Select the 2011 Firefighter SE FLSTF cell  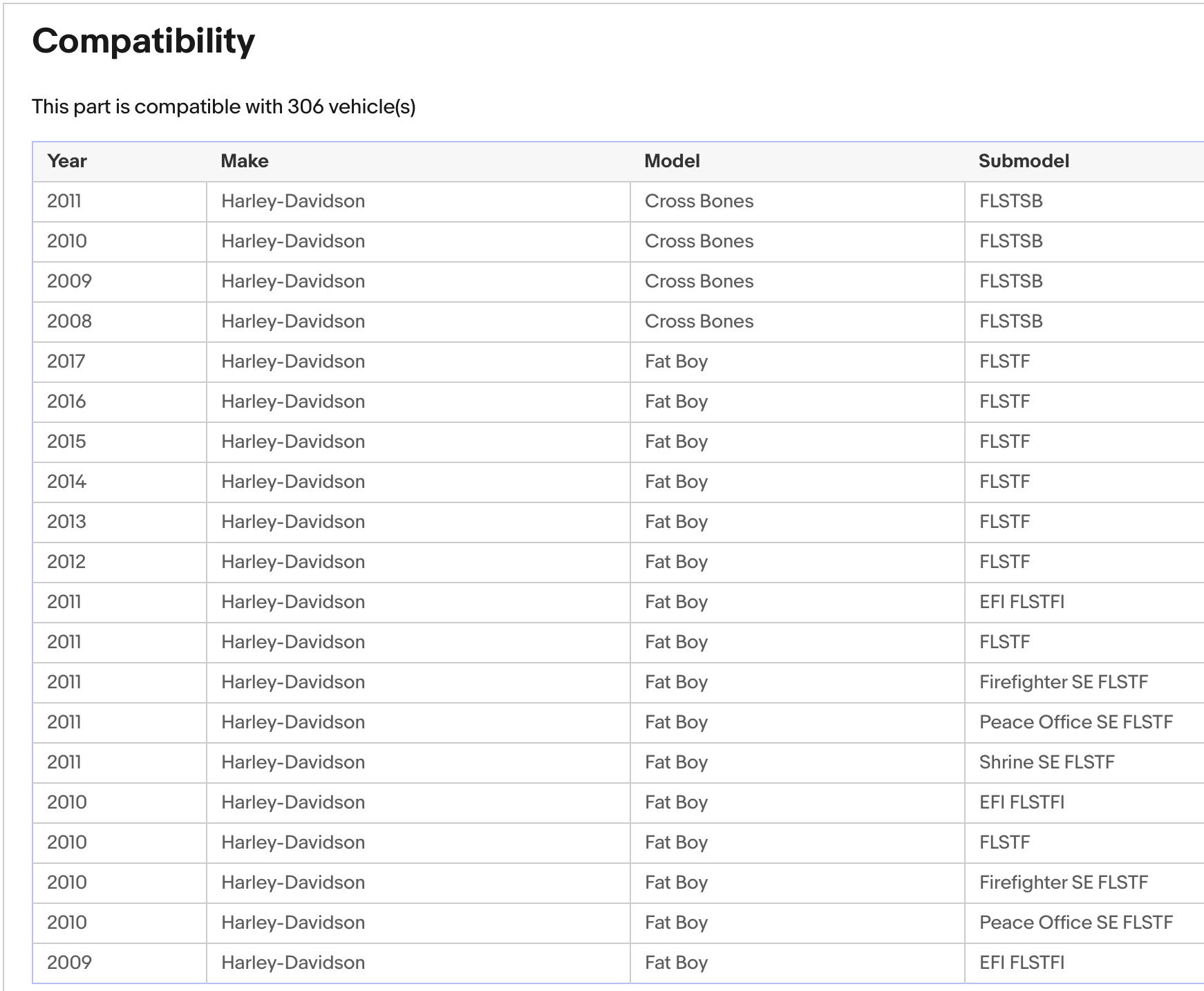tap(1063, 682)
